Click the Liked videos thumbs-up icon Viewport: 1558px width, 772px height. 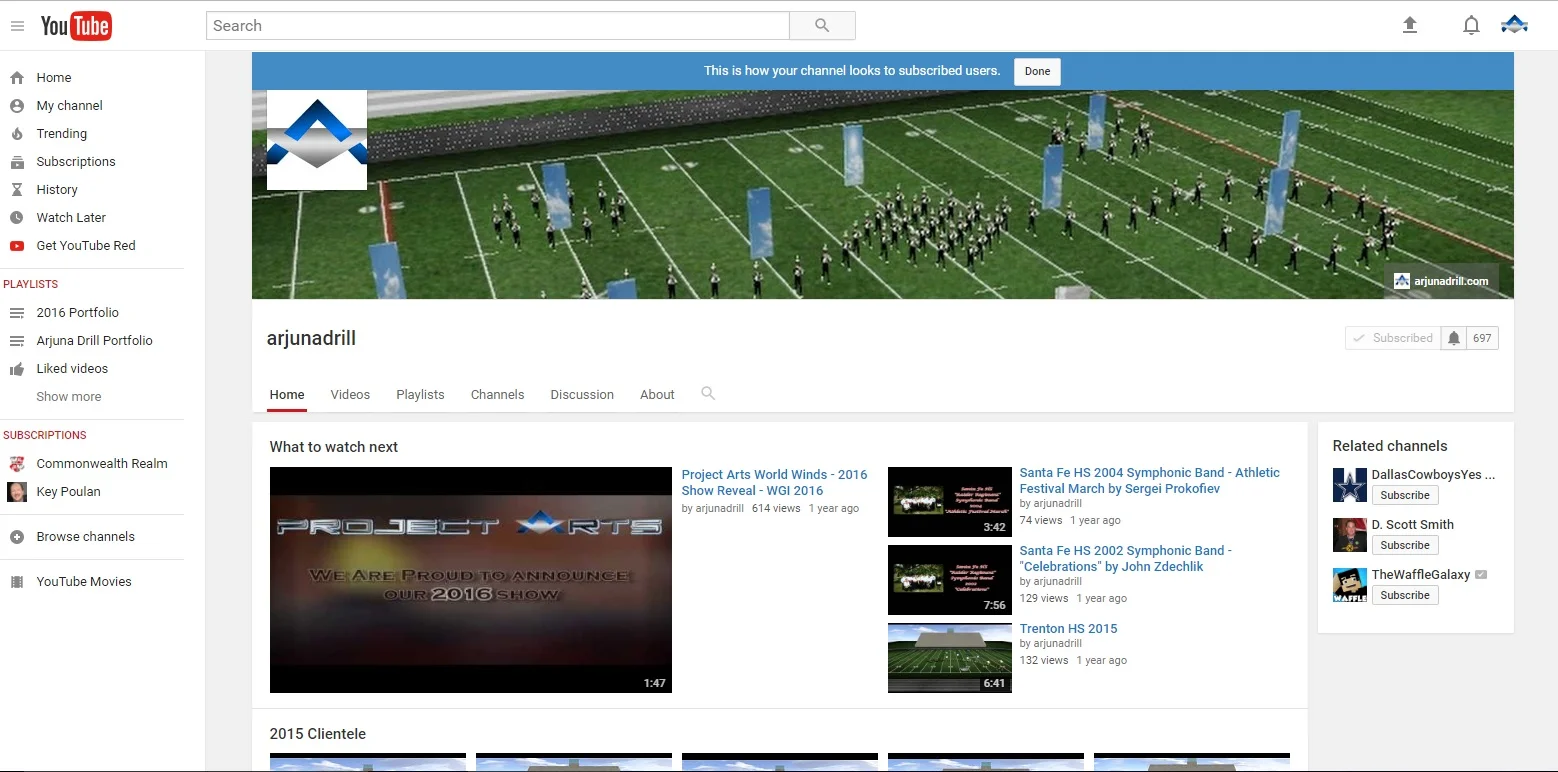(17, 368)
